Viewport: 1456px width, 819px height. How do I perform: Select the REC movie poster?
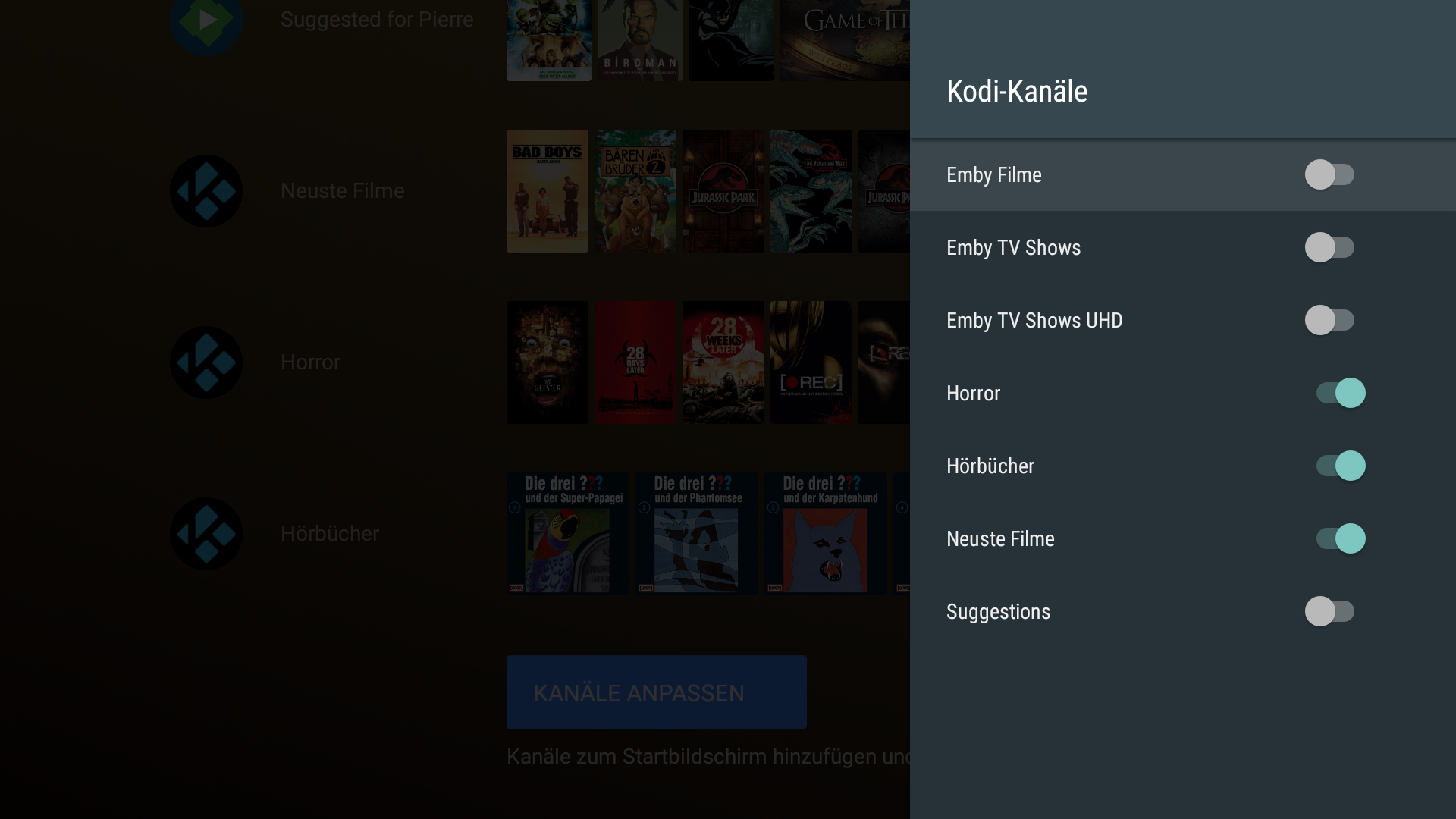(811, 362)
